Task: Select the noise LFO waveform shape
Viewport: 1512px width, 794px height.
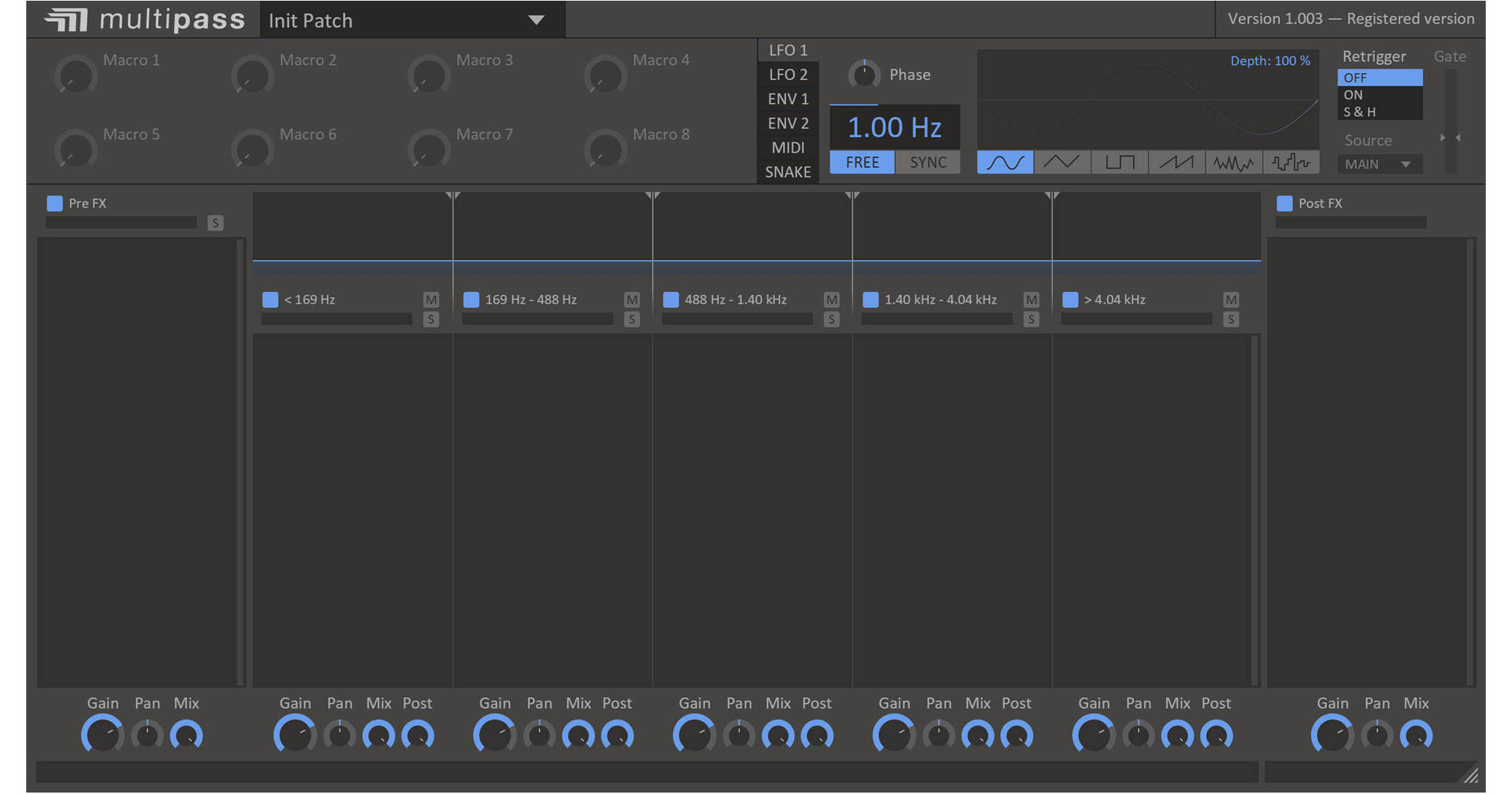Action: 1234,162
